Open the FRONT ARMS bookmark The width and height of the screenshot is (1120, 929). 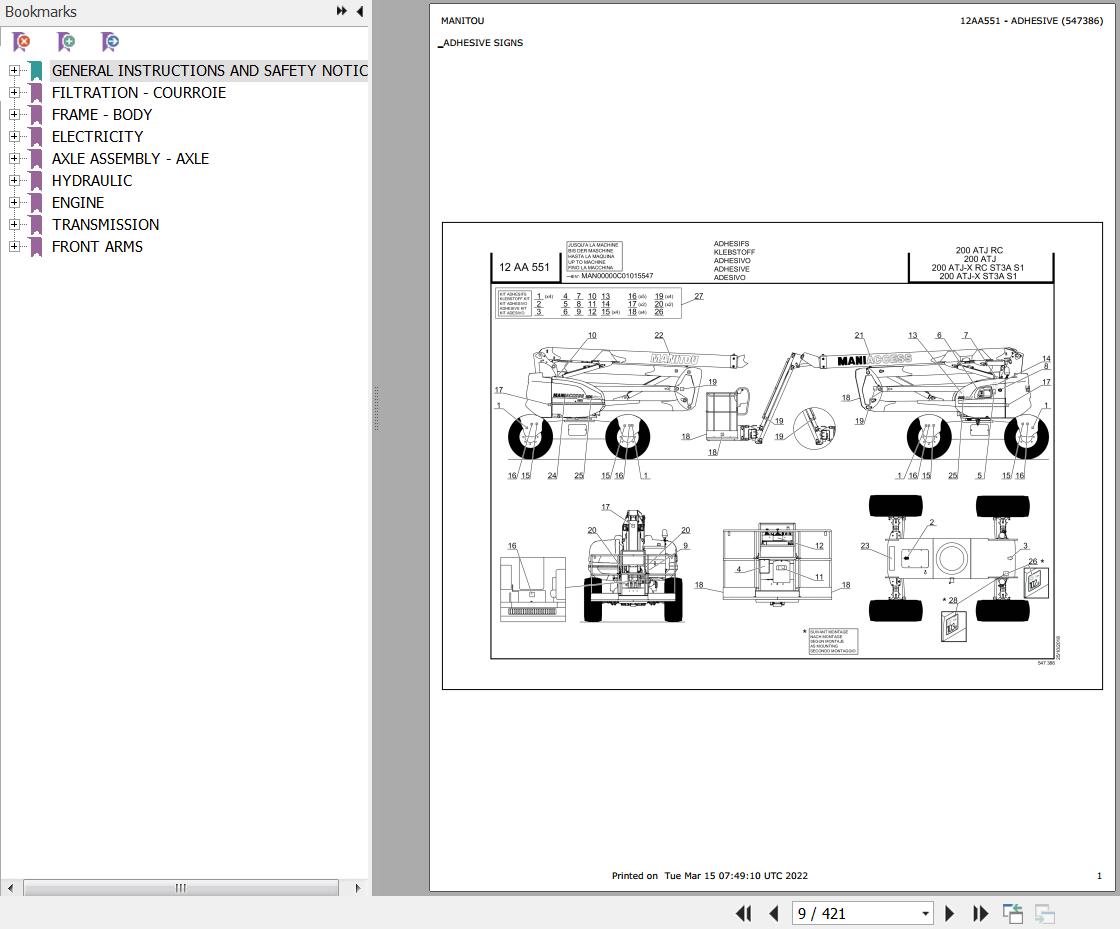(97, 246)
